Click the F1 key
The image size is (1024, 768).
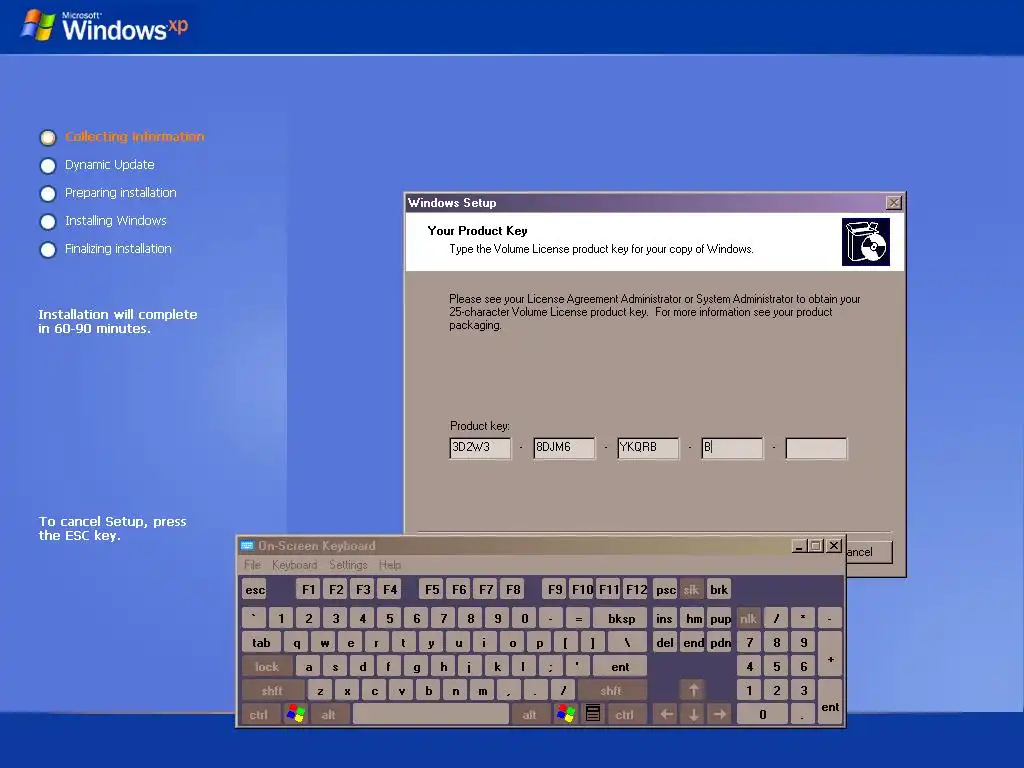click(308, 590)
